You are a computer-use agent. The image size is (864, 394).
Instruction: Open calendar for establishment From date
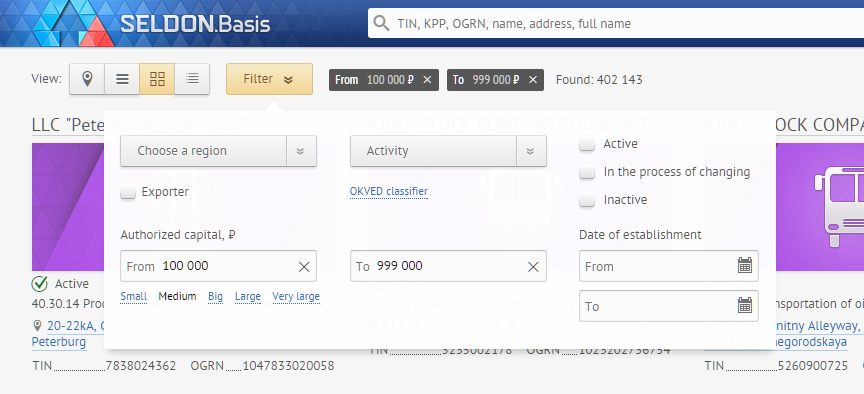click(744, 265)
